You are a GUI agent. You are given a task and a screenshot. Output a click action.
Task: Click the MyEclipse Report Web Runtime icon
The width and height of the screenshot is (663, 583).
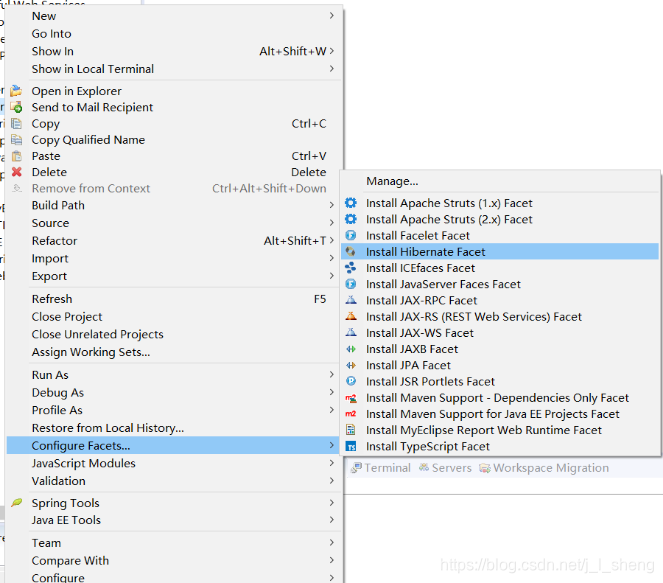351,430
